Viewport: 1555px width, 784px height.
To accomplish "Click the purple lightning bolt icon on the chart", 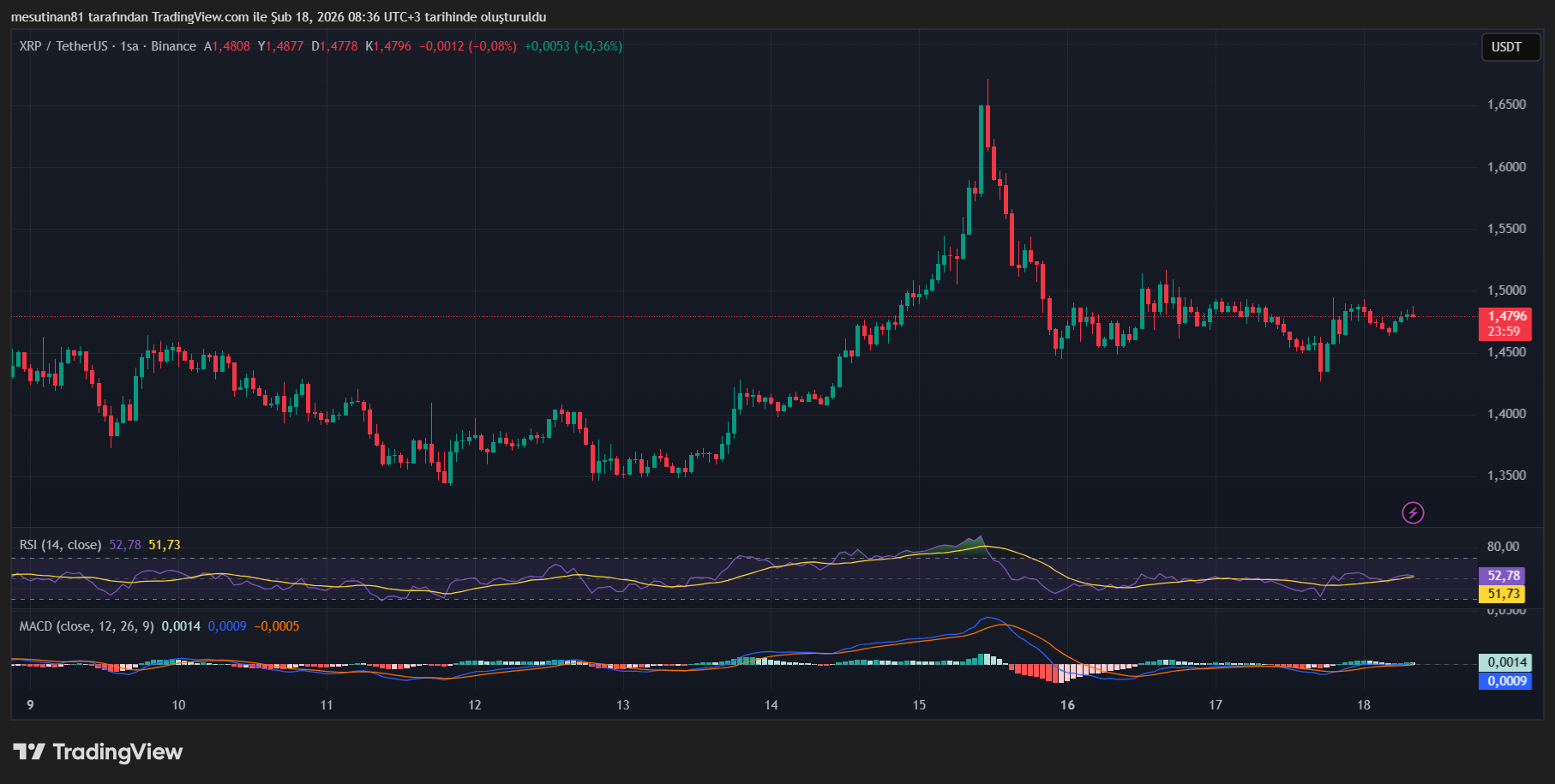I will [1412, 512].
